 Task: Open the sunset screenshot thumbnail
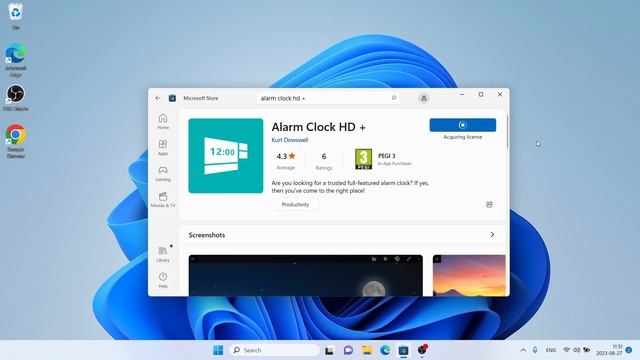(x=469, y=276)
